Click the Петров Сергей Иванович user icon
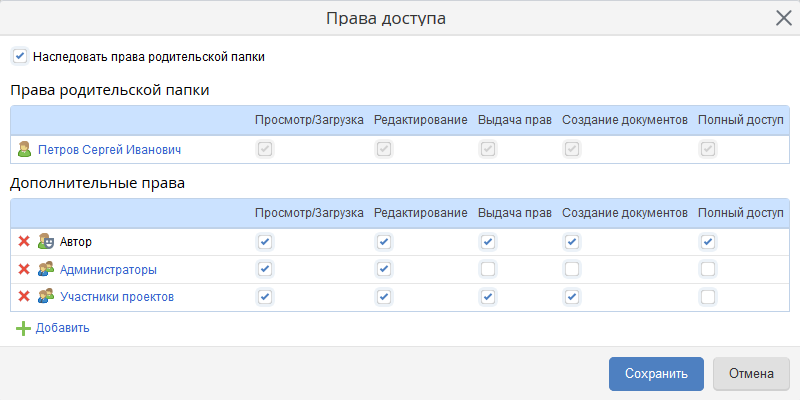800x400 pixels. [24, 149]
